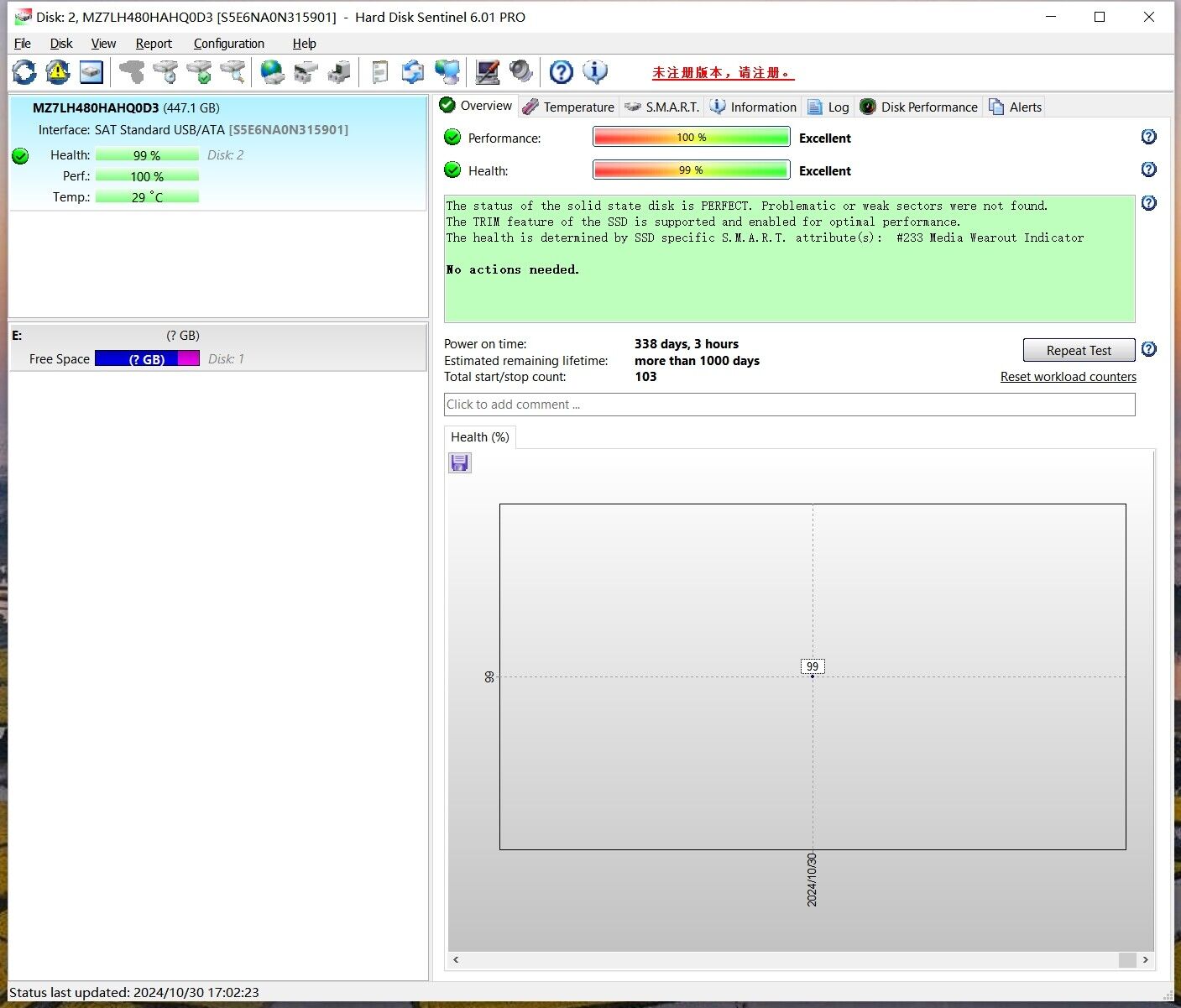The width and height of the screenshot is (1181, 1008).
Task: Open the Log tab
Action: pyautogui.click(x=828, y=107)
